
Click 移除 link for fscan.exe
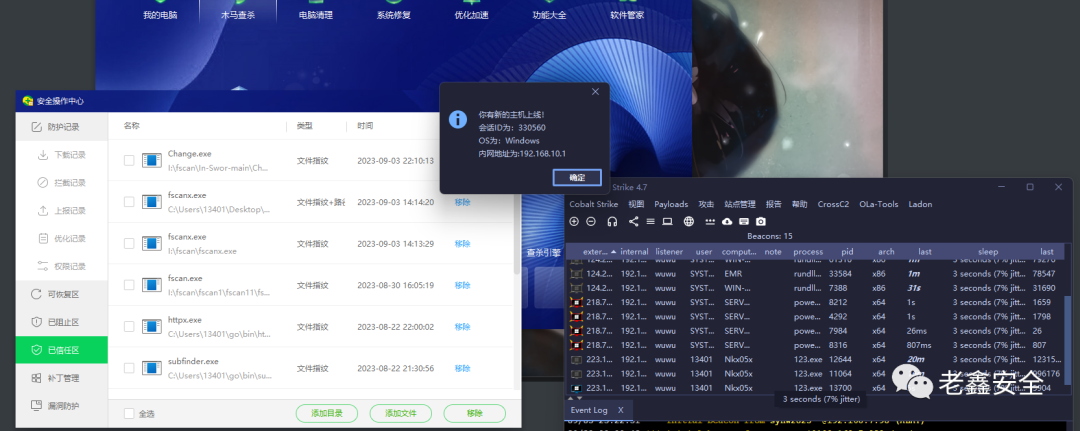[462, 285]
